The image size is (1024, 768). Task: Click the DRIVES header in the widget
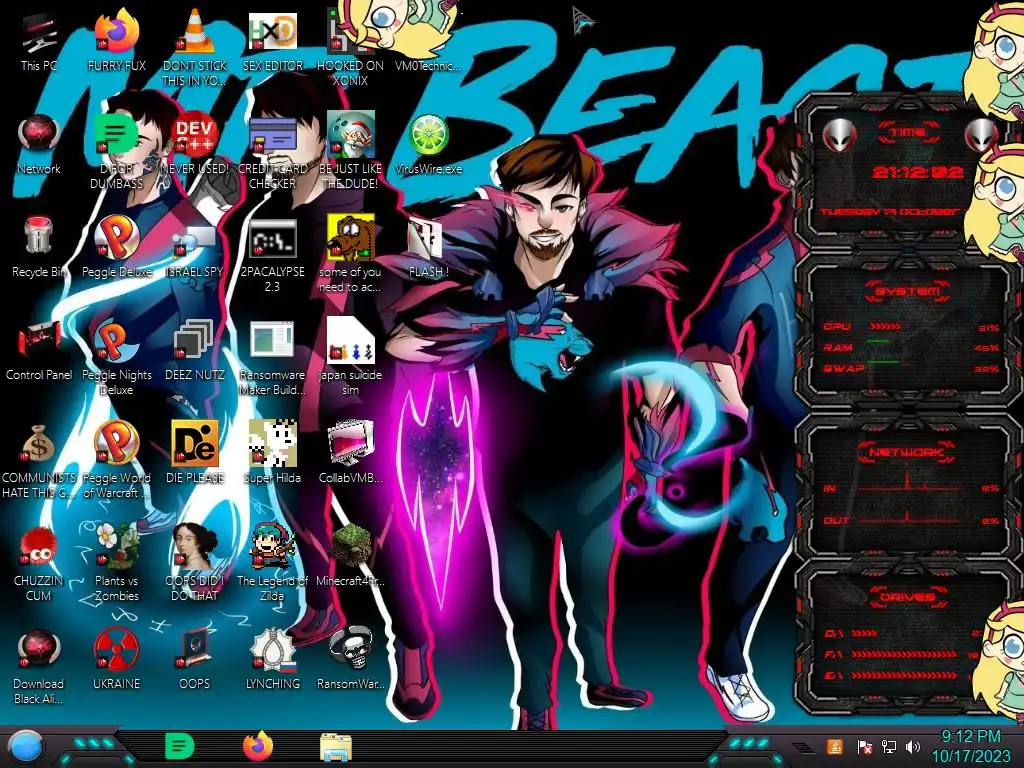tap(907, 597)
